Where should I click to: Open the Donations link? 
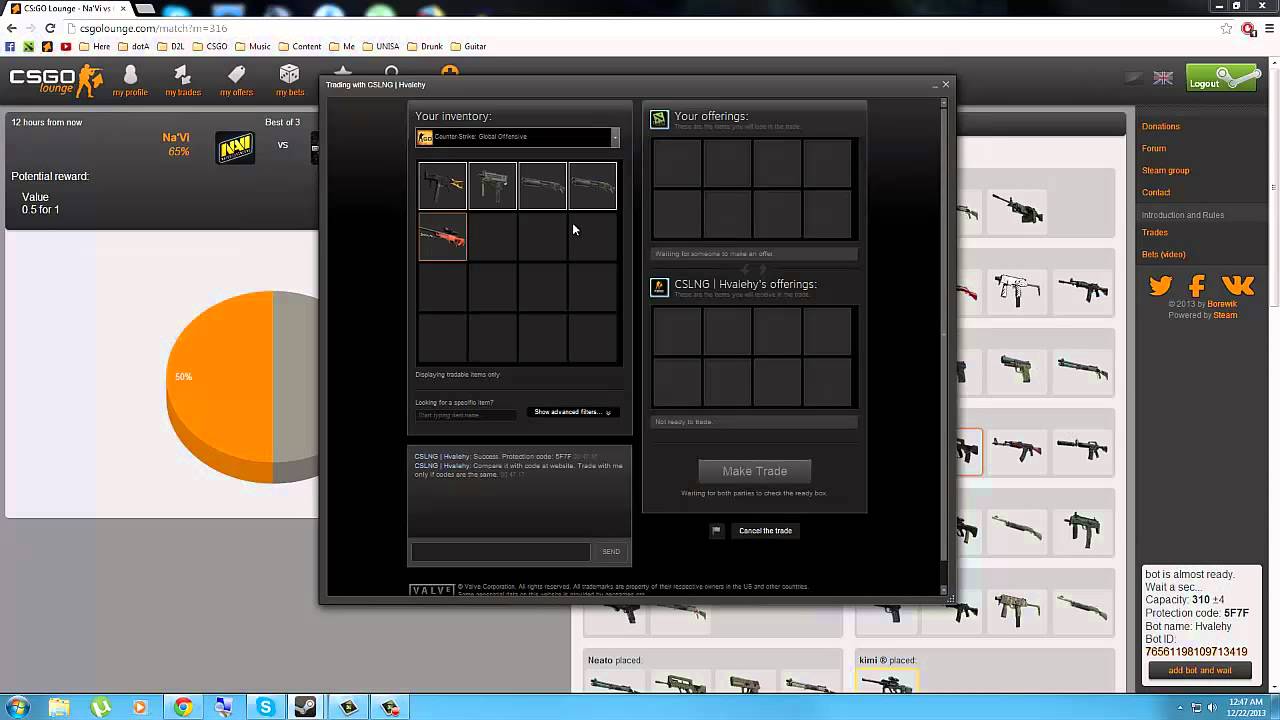coord(1161,127)
